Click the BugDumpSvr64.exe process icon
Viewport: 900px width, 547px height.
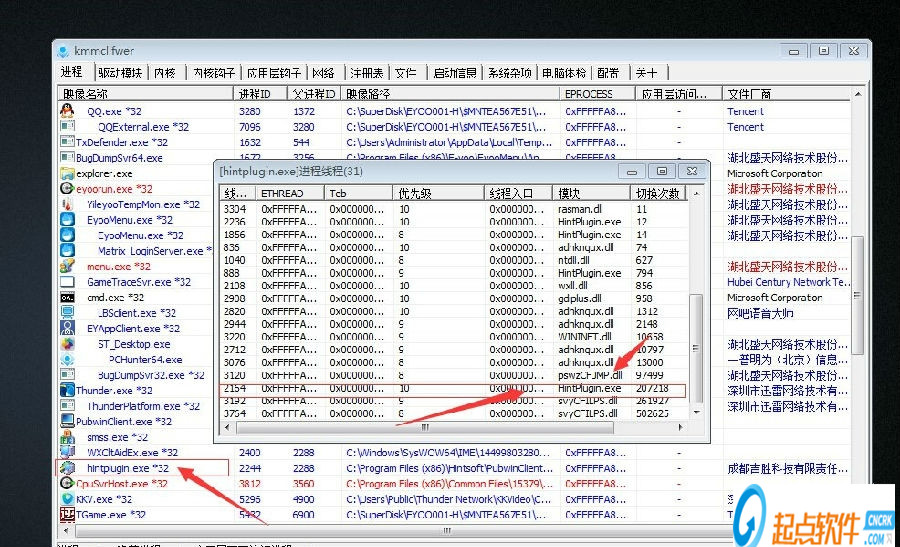[67, 157]
